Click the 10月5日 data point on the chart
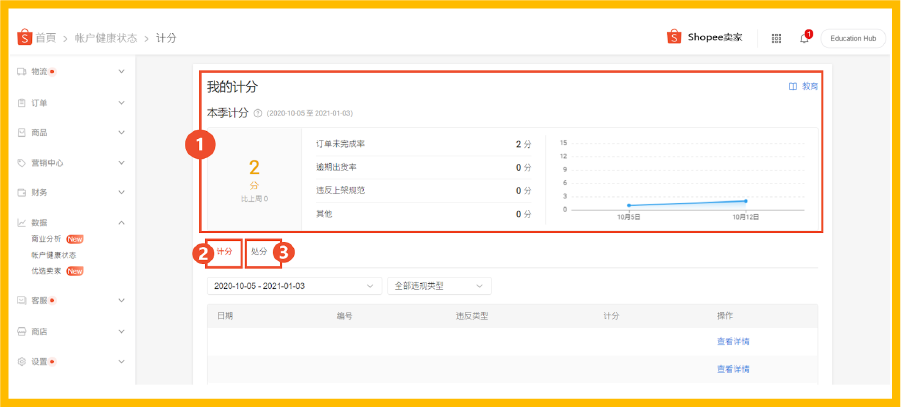This screenshot has height=407, width=901. (629, 205)
